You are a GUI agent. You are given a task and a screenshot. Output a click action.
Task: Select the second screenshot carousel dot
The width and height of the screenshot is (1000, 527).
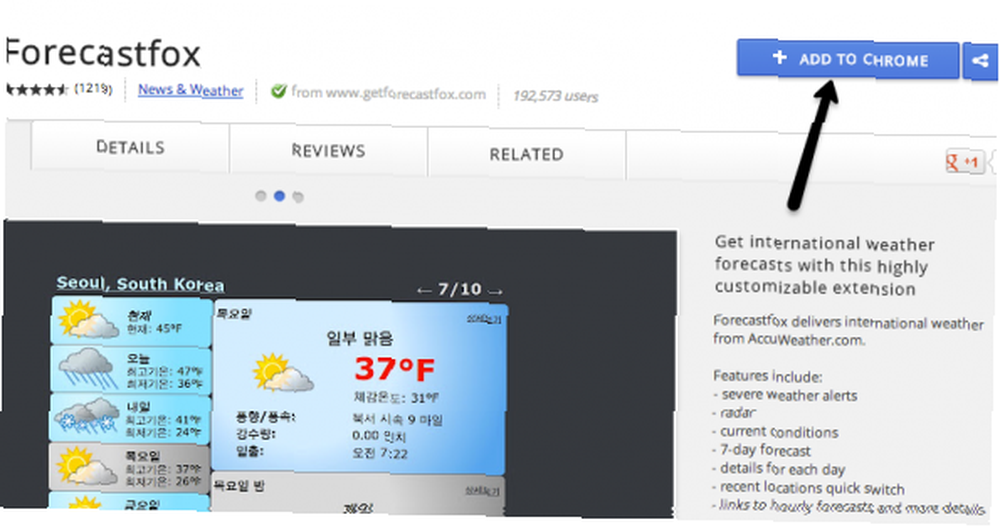click(x=279, y=196)
